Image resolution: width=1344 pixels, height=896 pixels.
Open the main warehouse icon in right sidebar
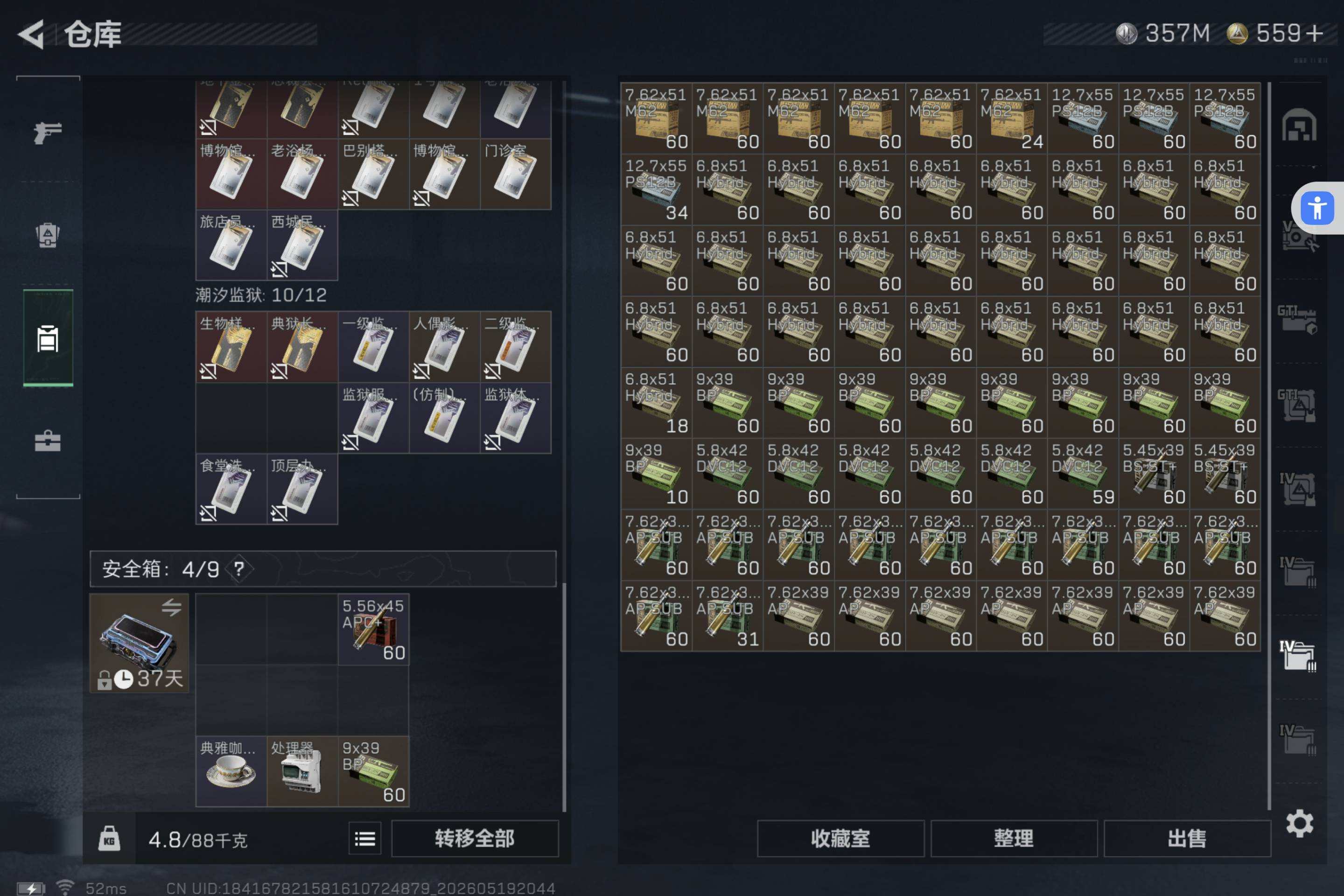tap(1299, 125)
